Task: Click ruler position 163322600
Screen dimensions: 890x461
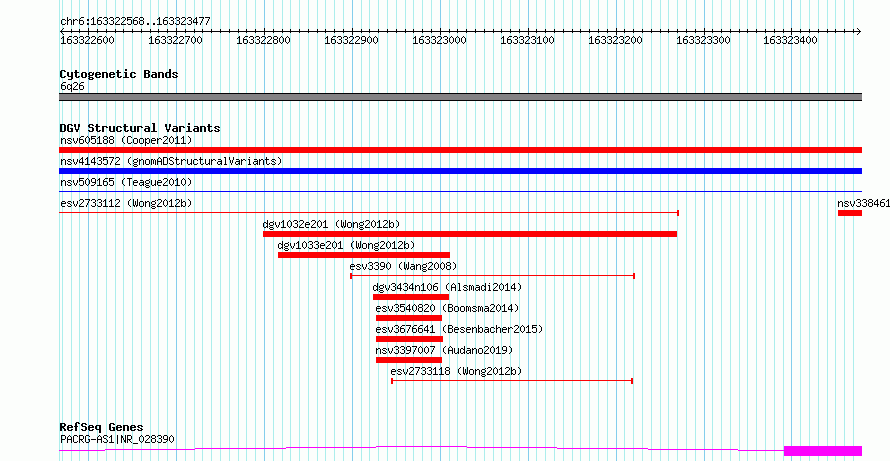Action: coord(88,40)
